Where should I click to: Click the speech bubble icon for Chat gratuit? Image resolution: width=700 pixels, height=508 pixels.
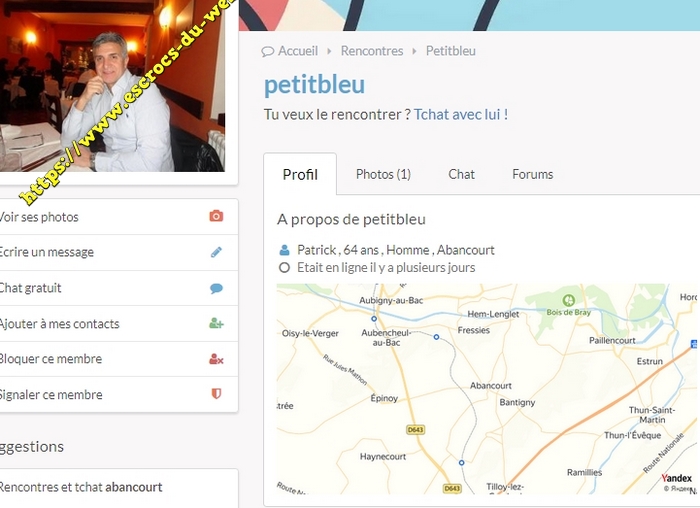point(216,288)
